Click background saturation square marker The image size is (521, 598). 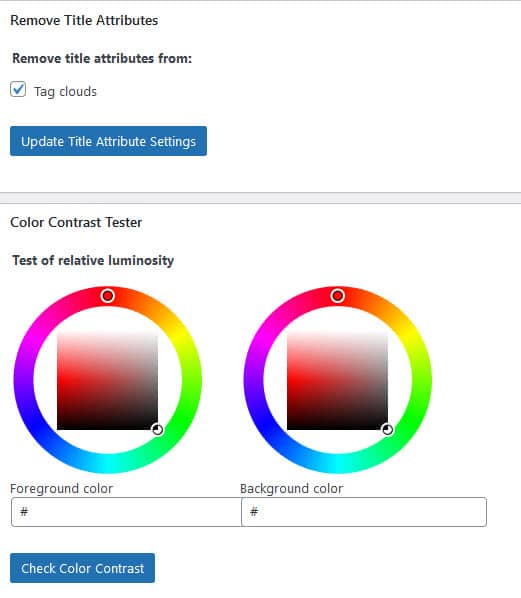(388, 429)
